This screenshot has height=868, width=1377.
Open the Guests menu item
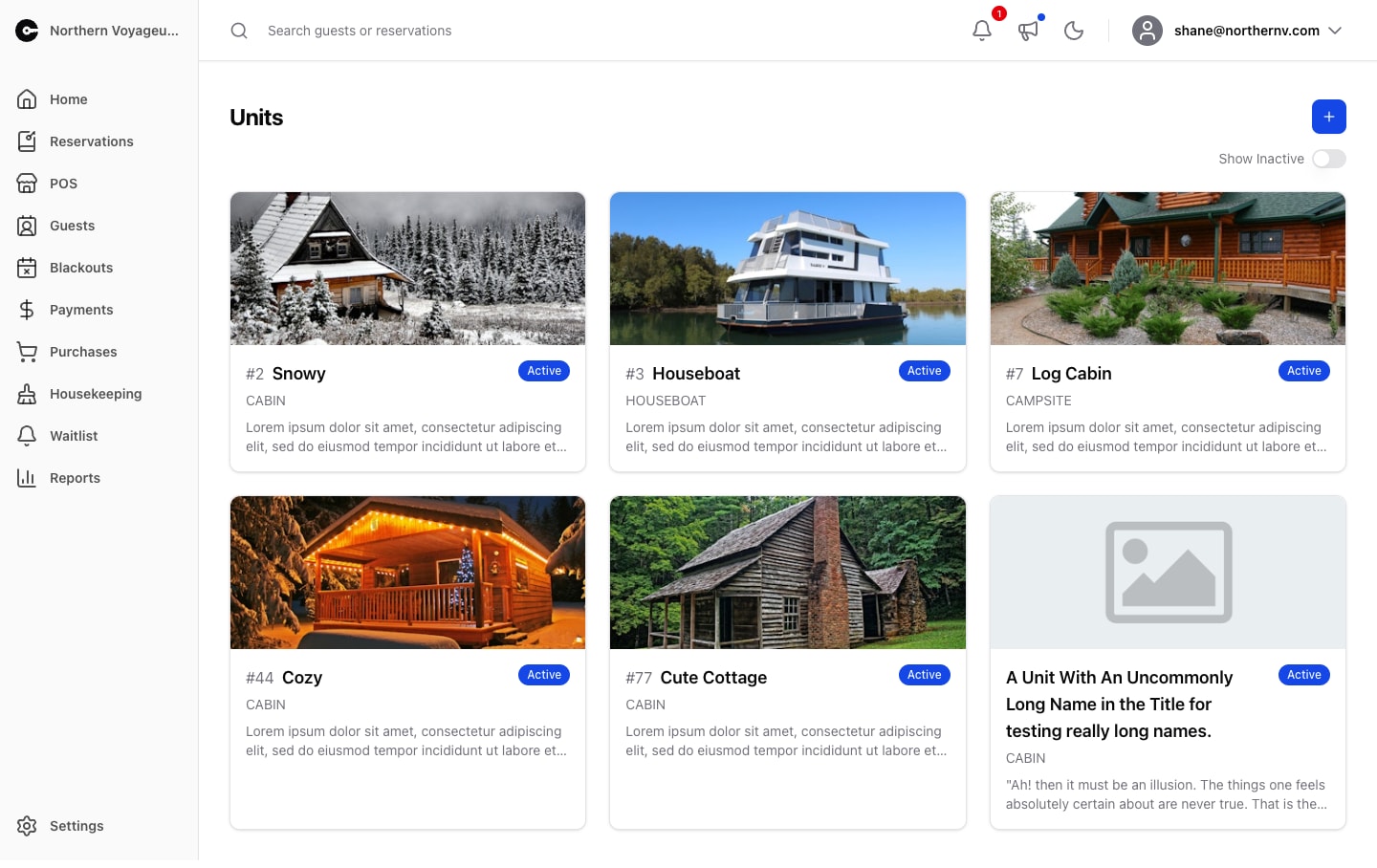[x=99, y=226]
